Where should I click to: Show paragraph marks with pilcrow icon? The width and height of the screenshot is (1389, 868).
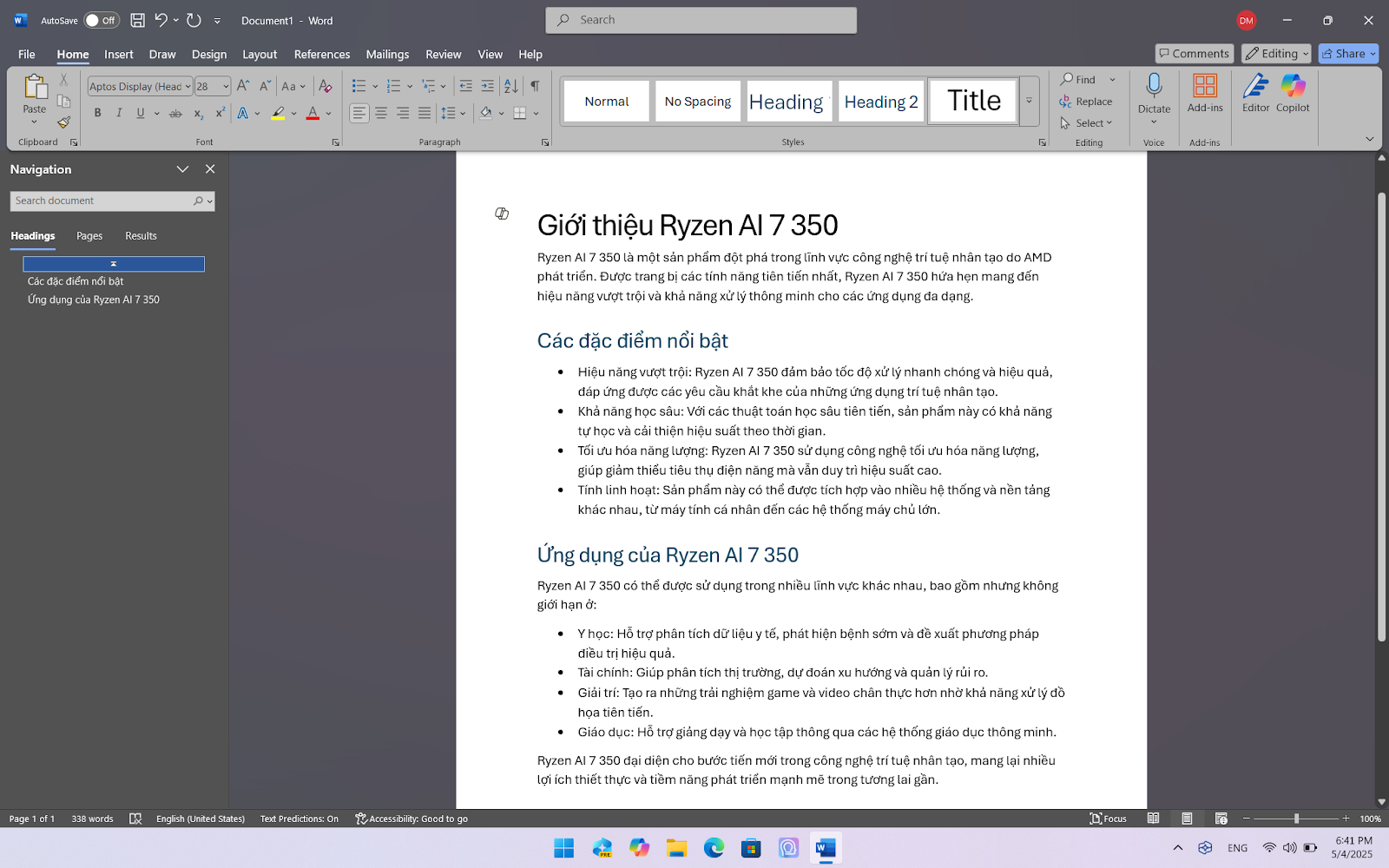point(535,86)
